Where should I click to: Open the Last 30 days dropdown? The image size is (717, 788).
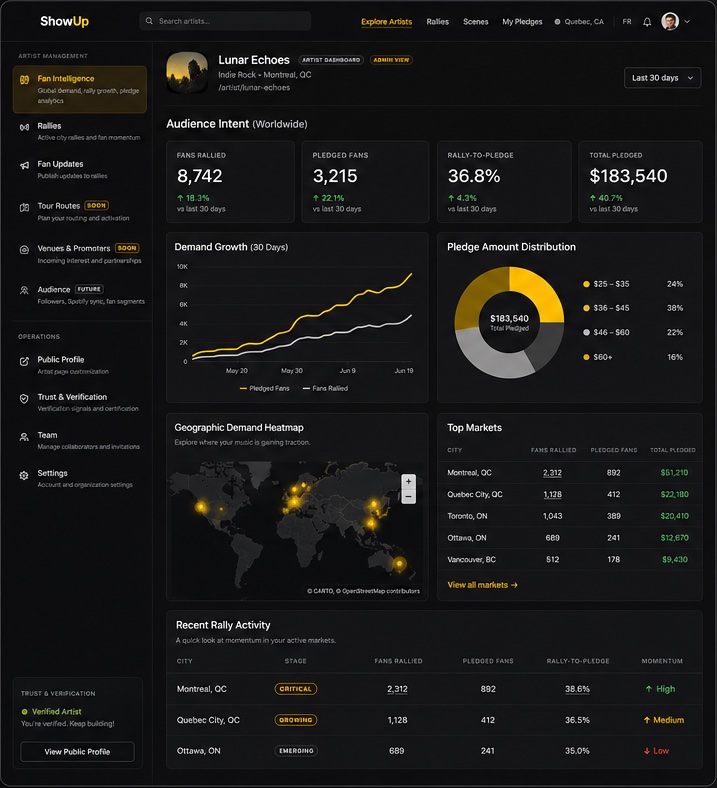662,78
